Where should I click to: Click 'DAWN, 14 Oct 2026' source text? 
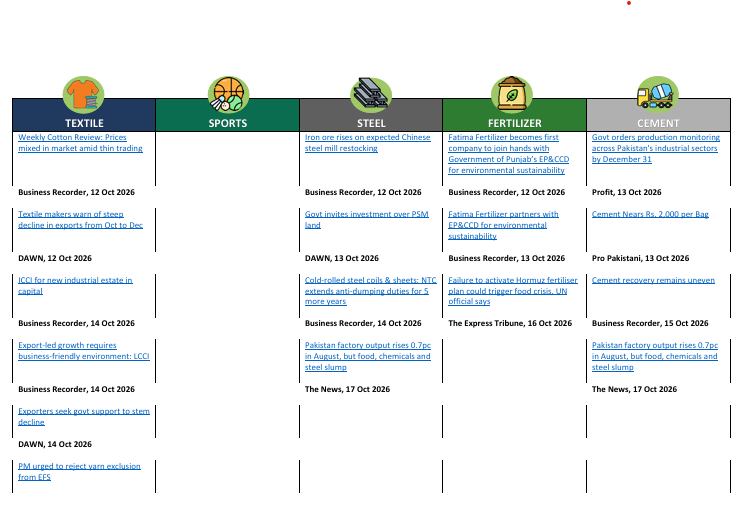(x=55, y=444)
